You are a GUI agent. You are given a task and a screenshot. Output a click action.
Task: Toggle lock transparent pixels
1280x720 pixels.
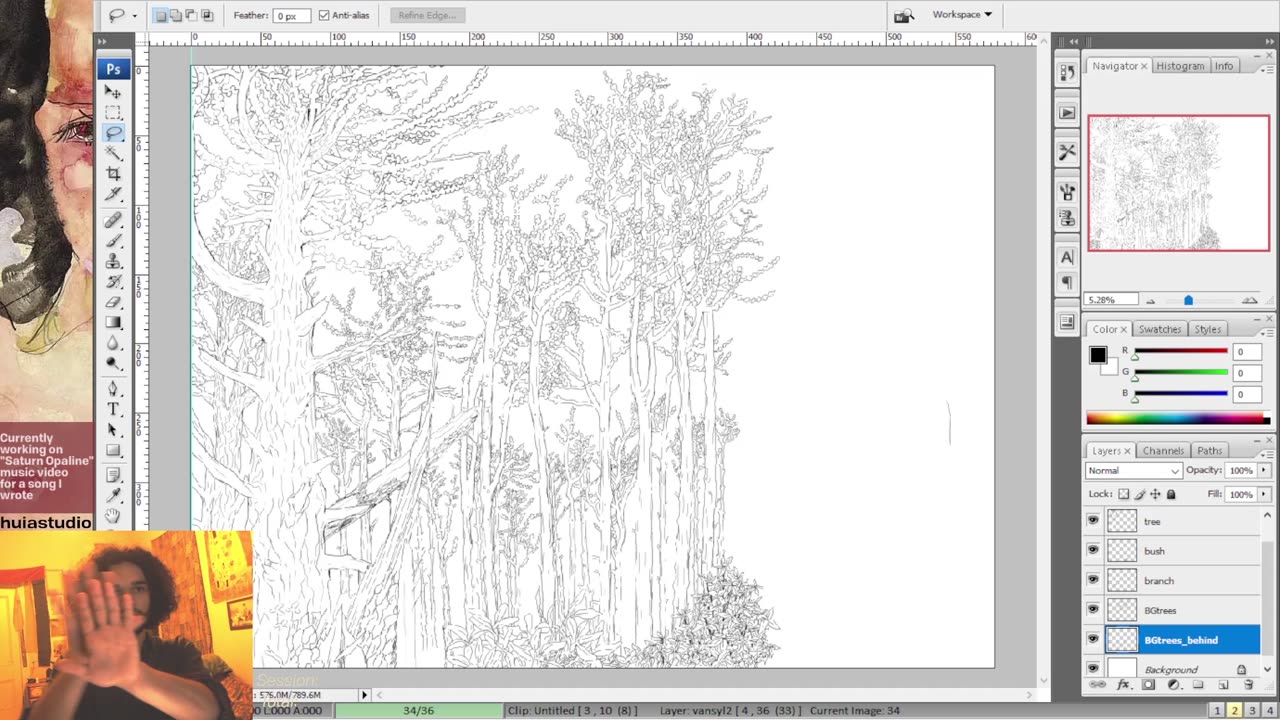point(1124,494)
